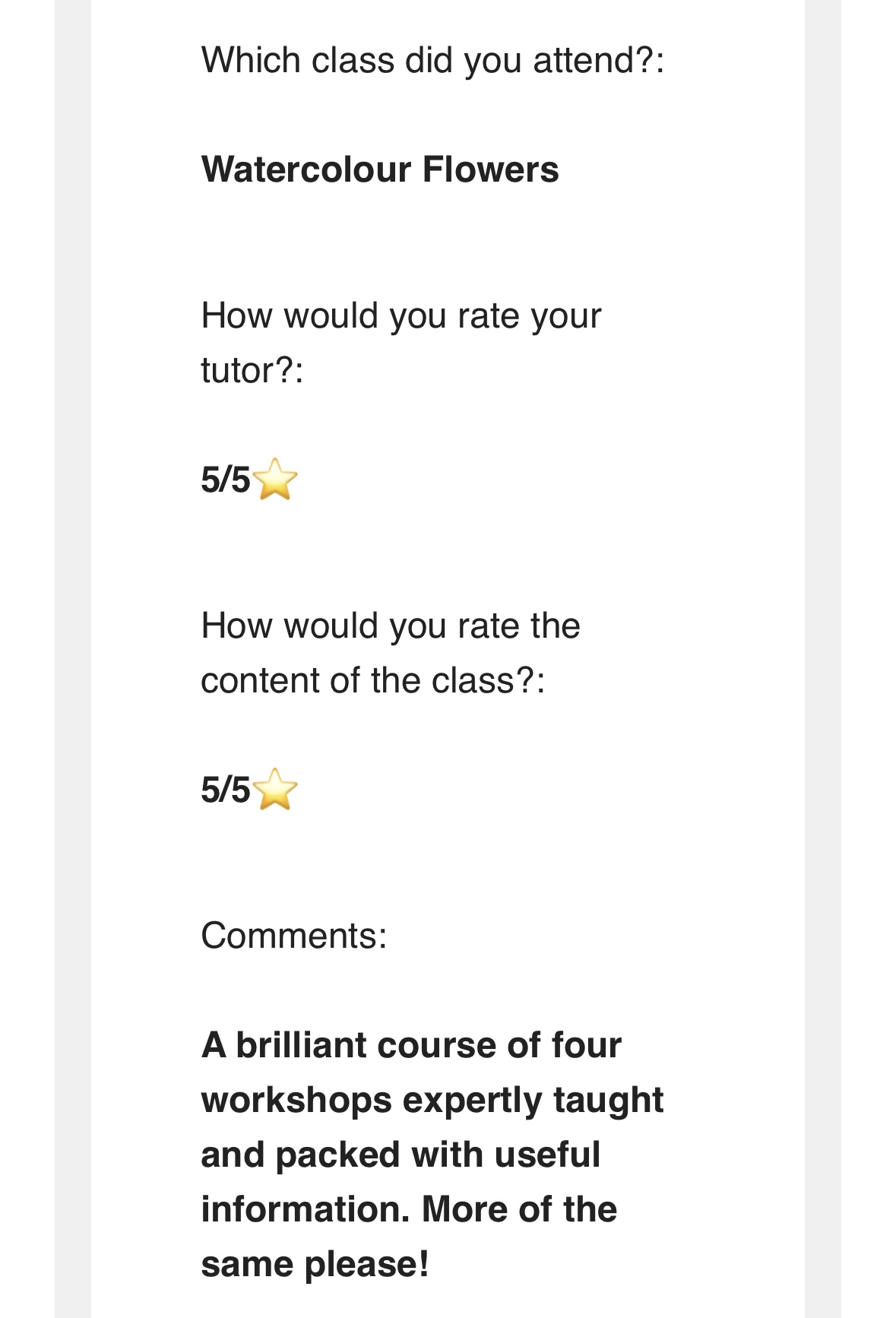
Task: Click the word "attend?:" in the first question
Action: tap(598, 60)
